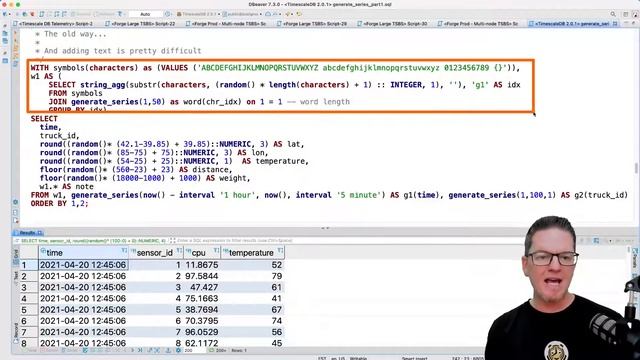This screenshot has height=360, width=640.
Task: Click the macOS green zoom window button
Action: point(18,4)
